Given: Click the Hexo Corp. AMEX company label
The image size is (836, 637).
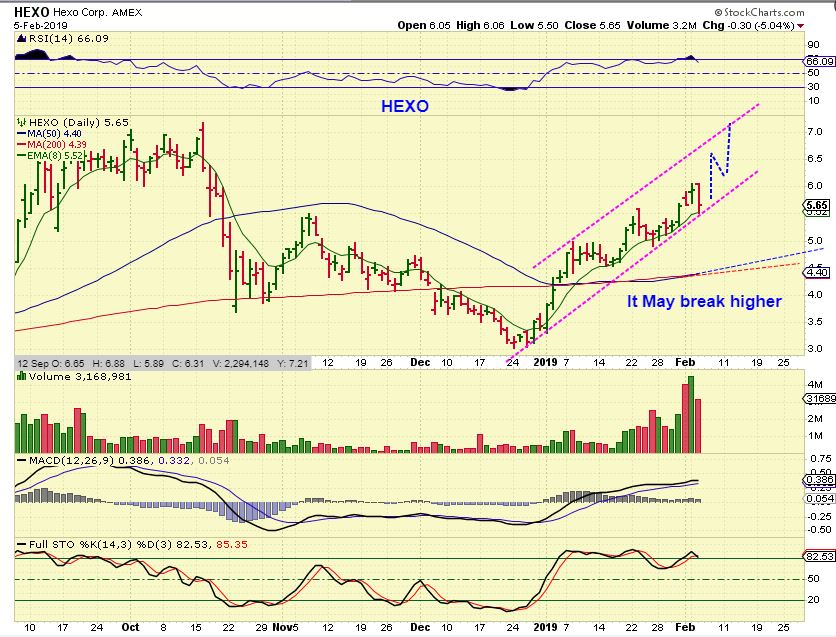Looking at the screenshot, I should coord(98,12).
